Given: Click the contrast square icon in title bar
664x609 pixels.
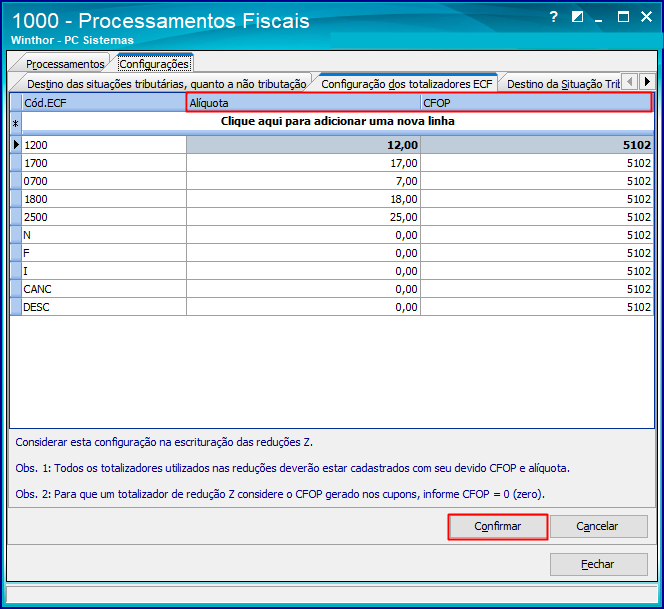Looking at the screenshot, I should pos(577,17).
